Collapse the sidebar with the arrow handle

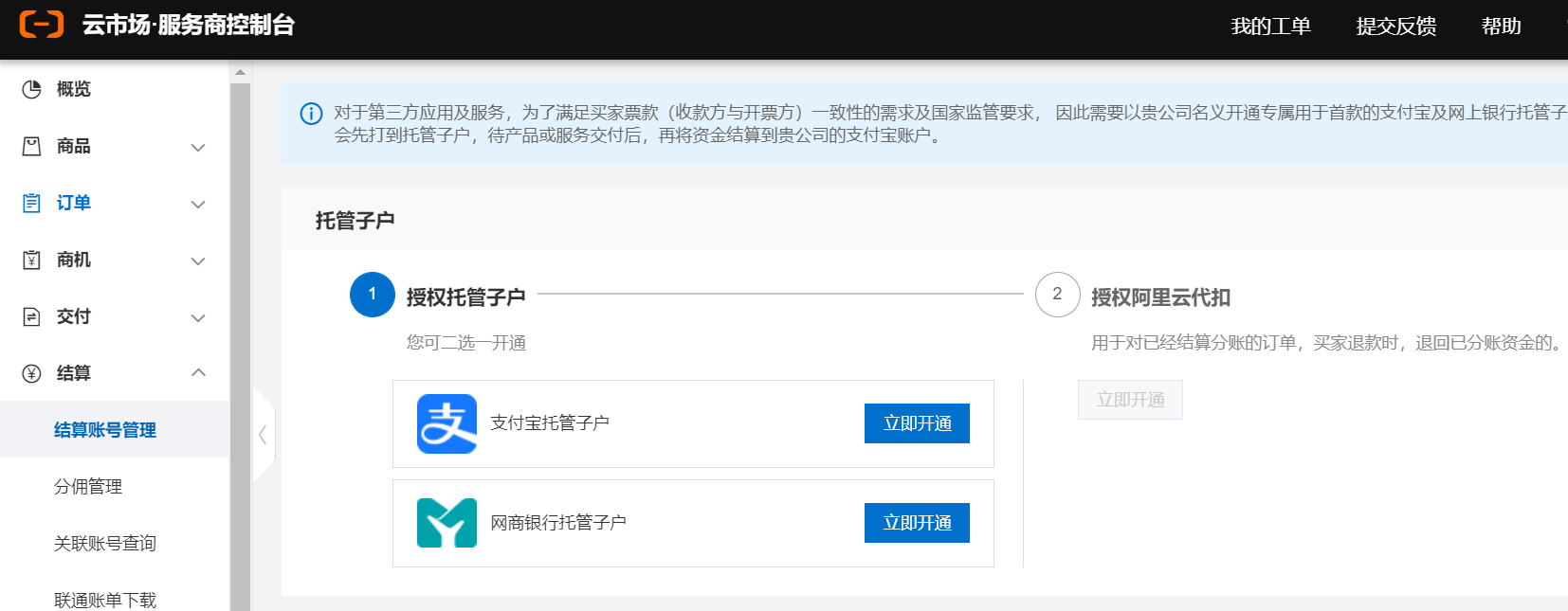(264, 435)
